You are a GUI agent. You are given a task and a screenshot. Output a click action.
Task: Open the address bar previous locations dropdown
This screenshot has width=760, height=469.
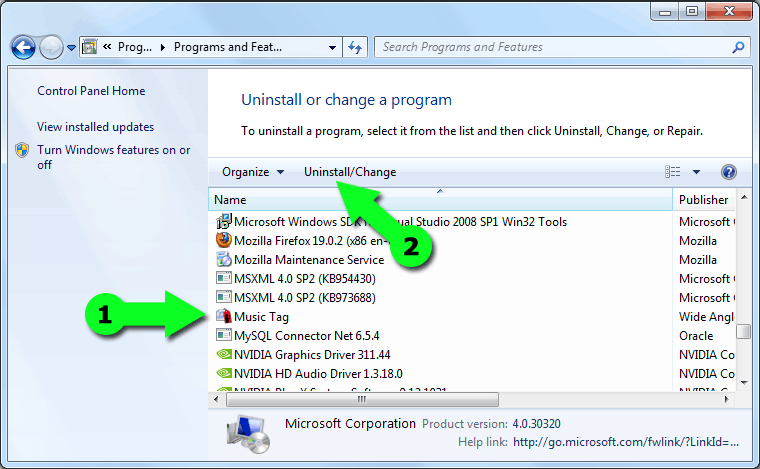pos(332,47)
